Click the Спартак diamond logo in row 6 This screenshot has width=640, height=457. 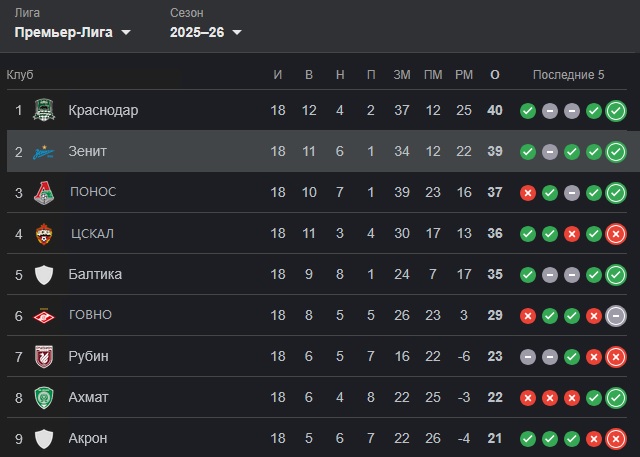click(43, 315)
